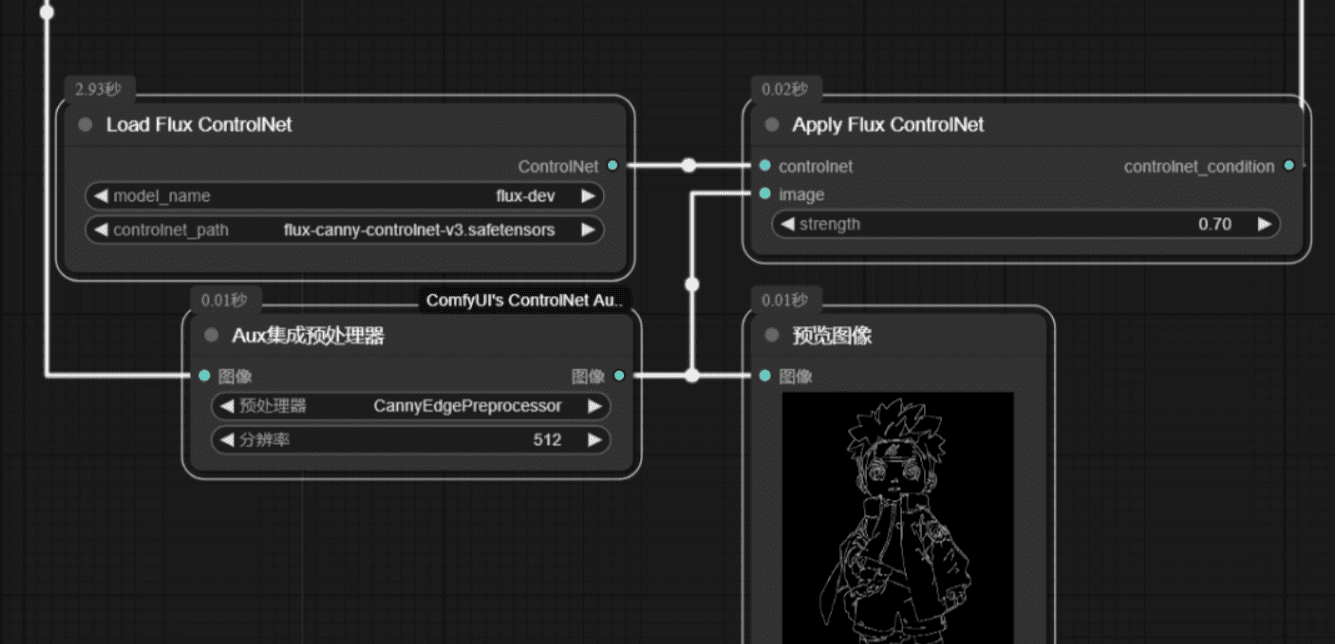The width and height of the screenshot is (1335, 644).
Task: Select Apply Flux ControlNet node title
Action: tap(888, 125)
